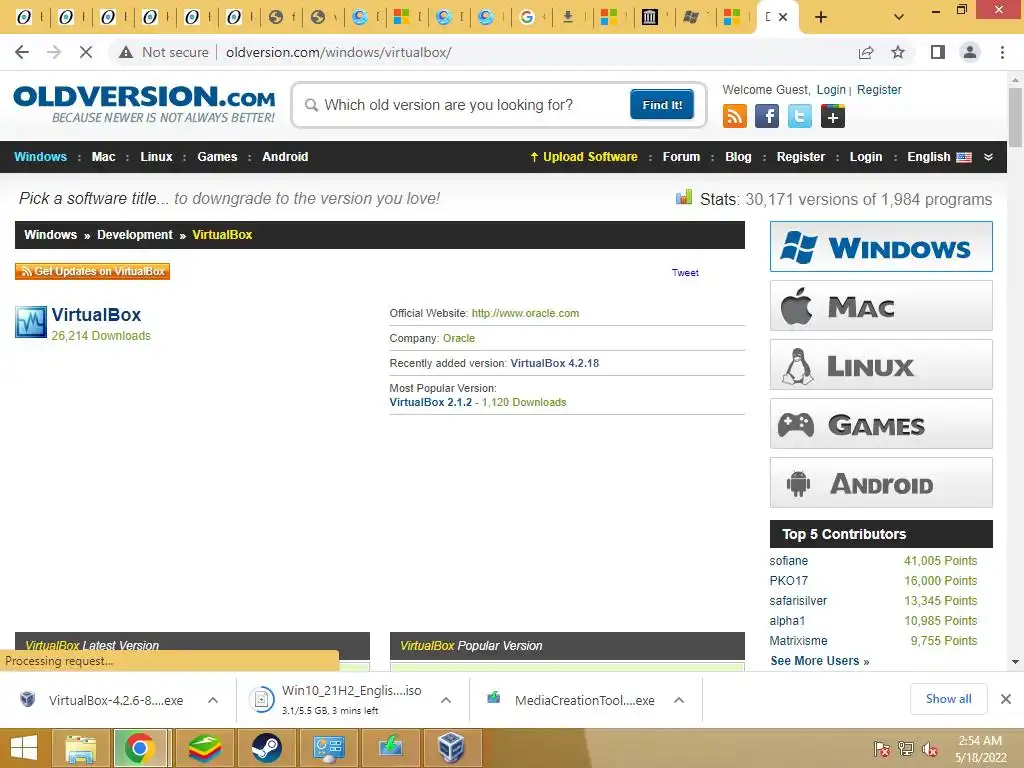Open the Mac platform banner
The height and width of the screenshot is (768, 1024).
881,306
